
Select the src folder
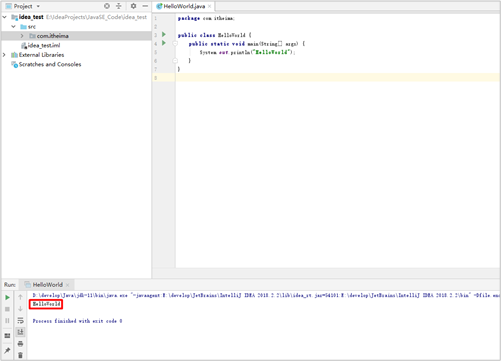(28, 27)
